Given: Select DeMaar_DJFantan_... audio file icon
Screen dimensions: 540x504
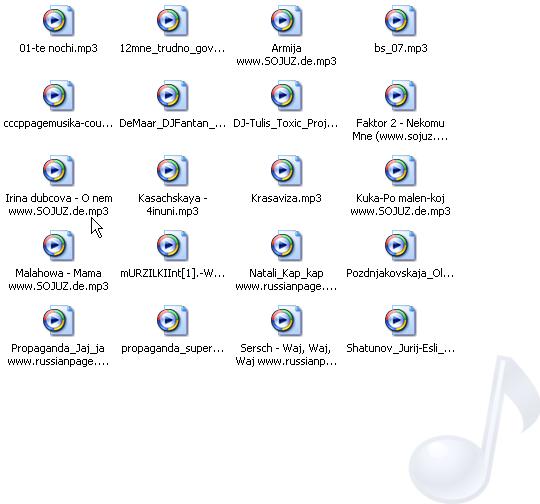Looking at the screenshot, I should (172, 96).
